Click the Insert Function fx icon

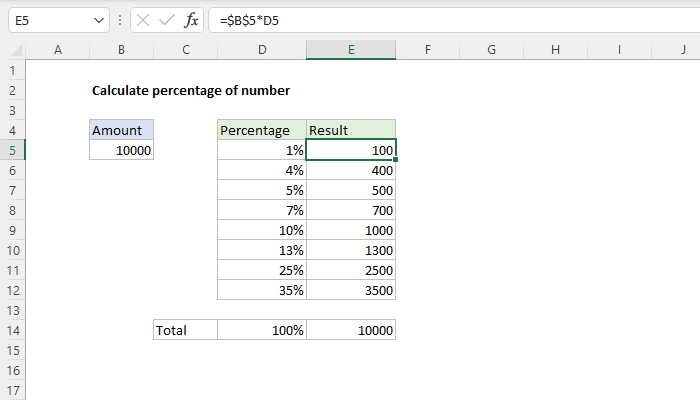191,20
